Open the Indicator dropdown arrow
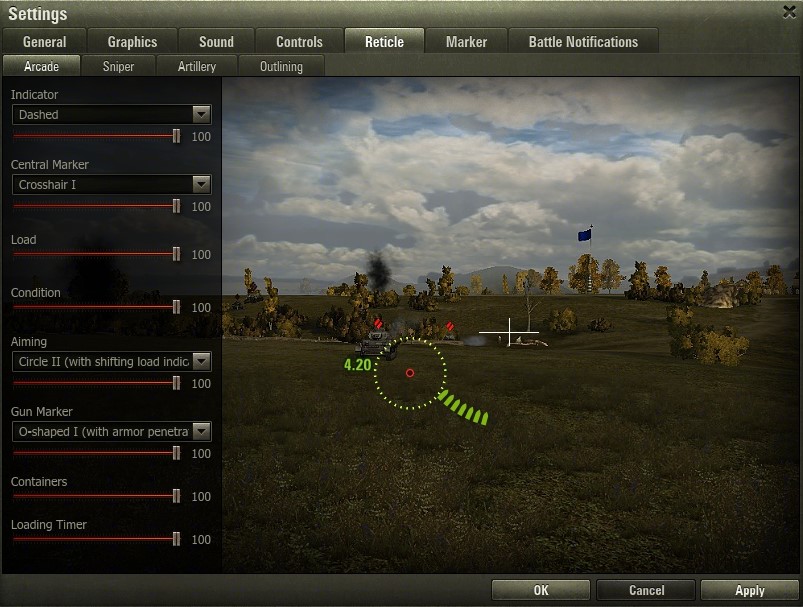The image size is (803, 607). pos(201,114)
